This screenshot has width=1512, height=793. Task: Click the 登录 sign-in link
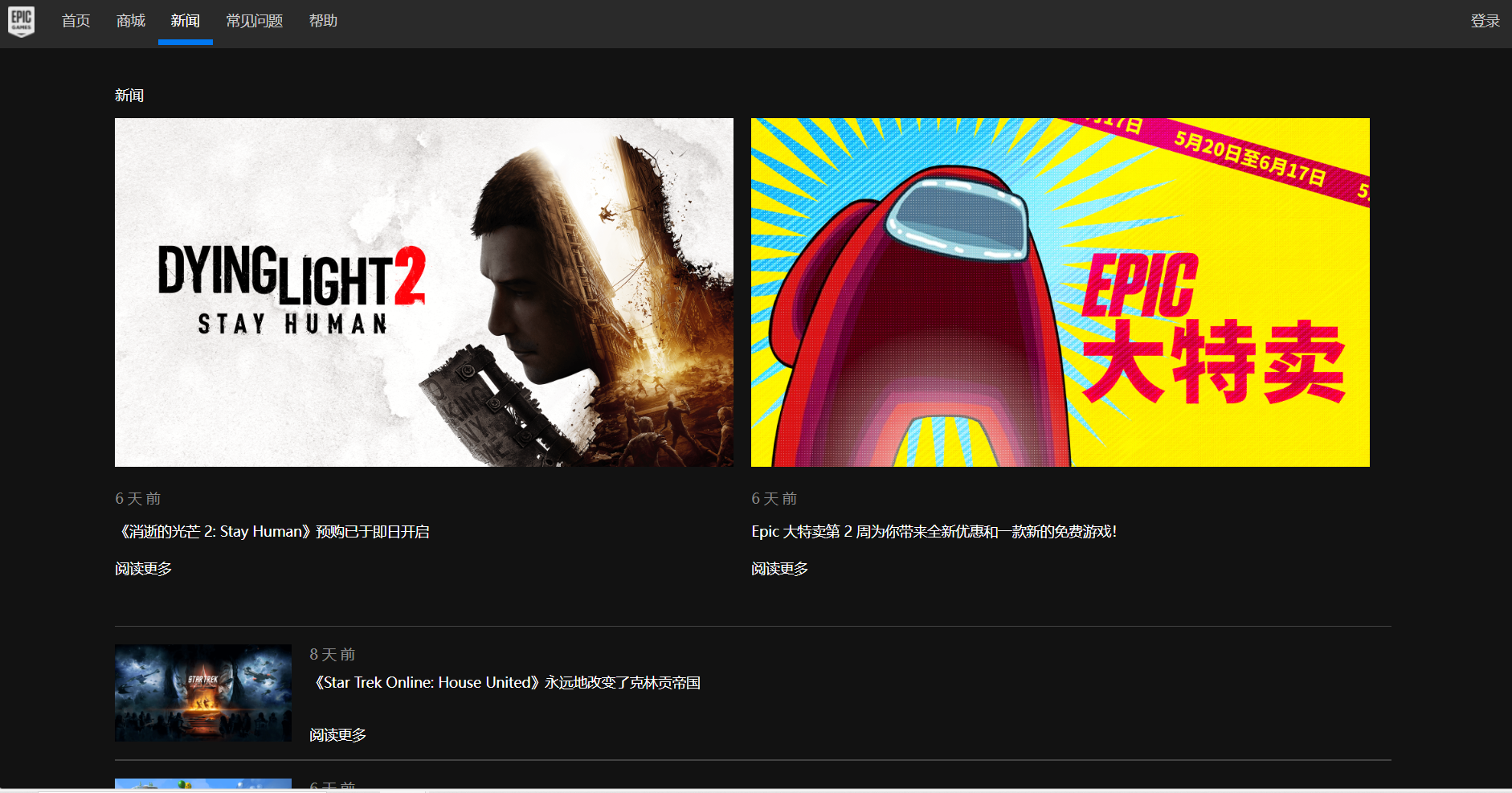pos(1485,21)
